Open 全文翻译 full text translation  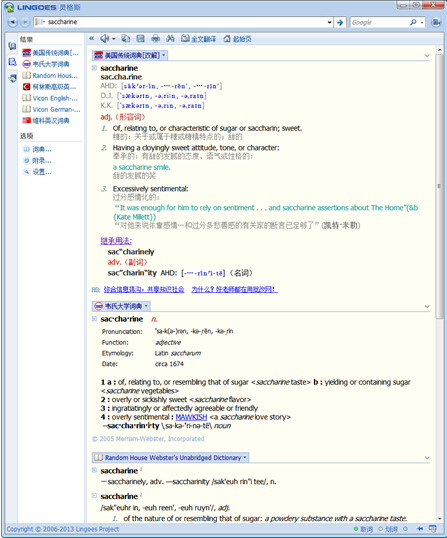[x=199, y=39]
